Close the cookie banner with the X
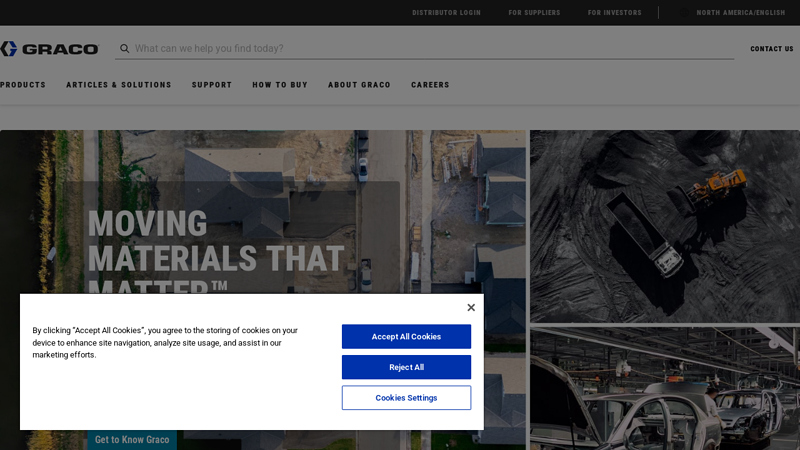 tap(471, 308)
